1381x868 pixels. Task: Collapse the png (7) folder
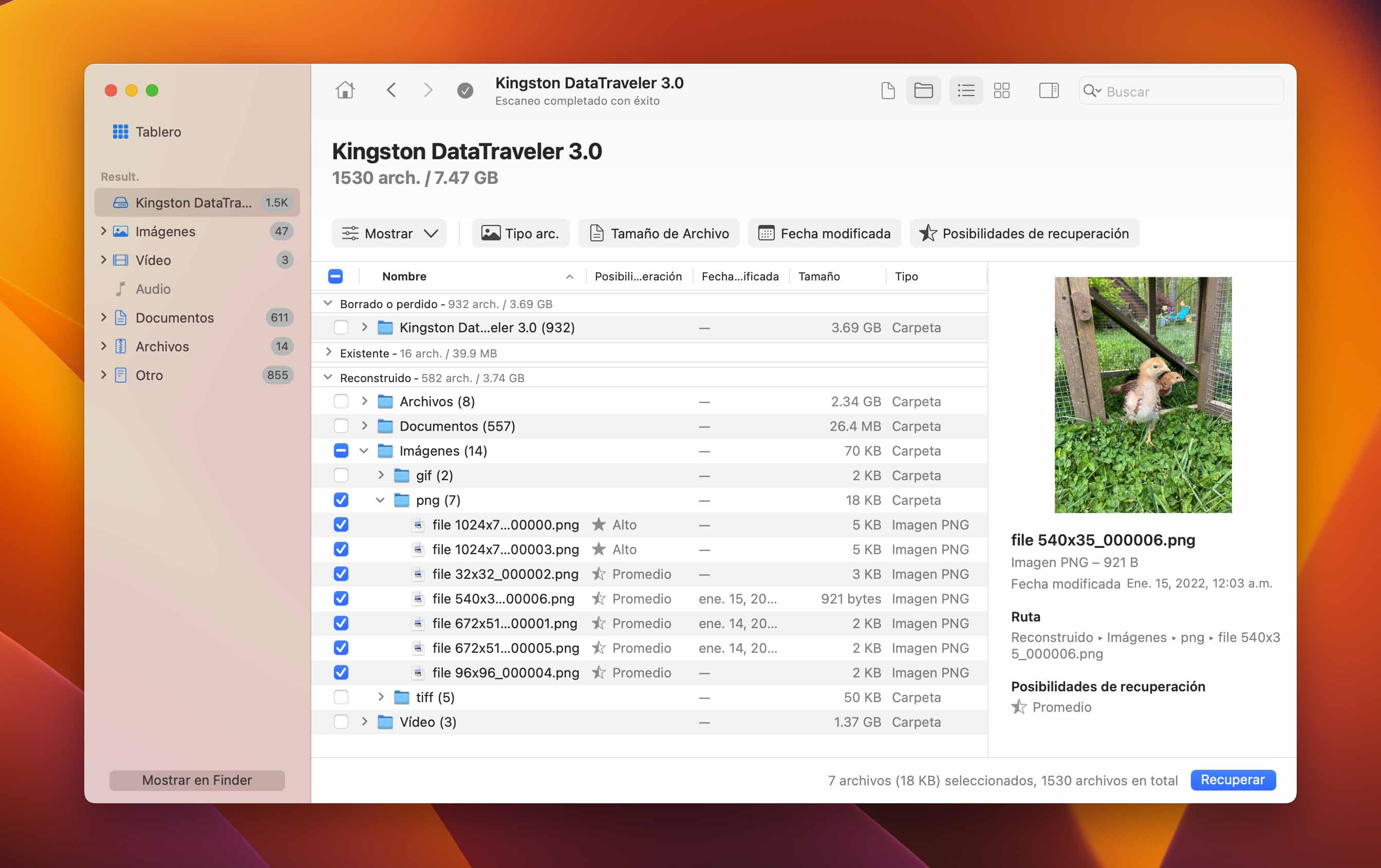(x=380, y=500)
